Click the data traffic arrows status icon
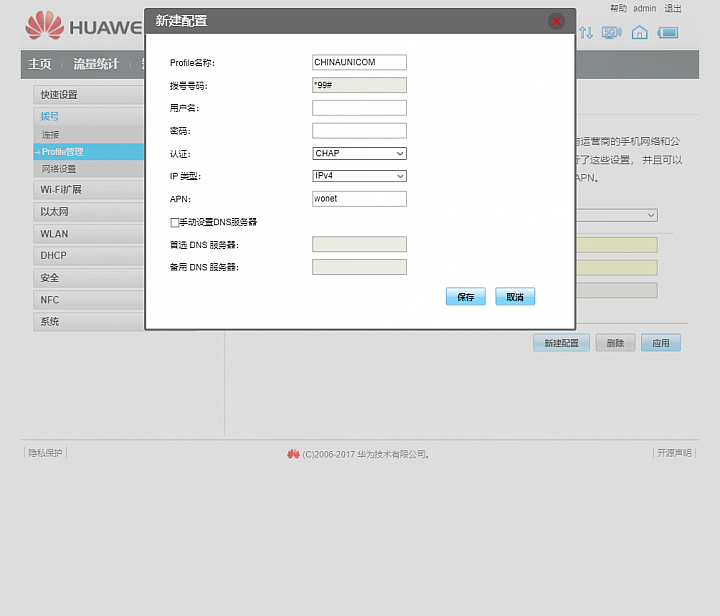The height and width of the screenshot is (616, 720). tap(586, 33)
